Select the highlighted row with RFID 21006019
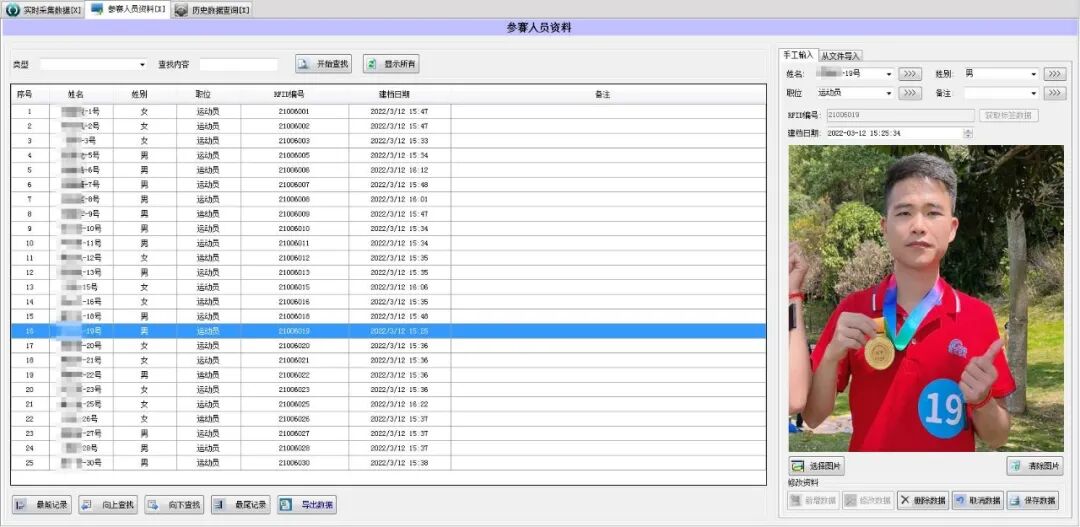This screenshot has height=527, width=1080. (388, 331)
